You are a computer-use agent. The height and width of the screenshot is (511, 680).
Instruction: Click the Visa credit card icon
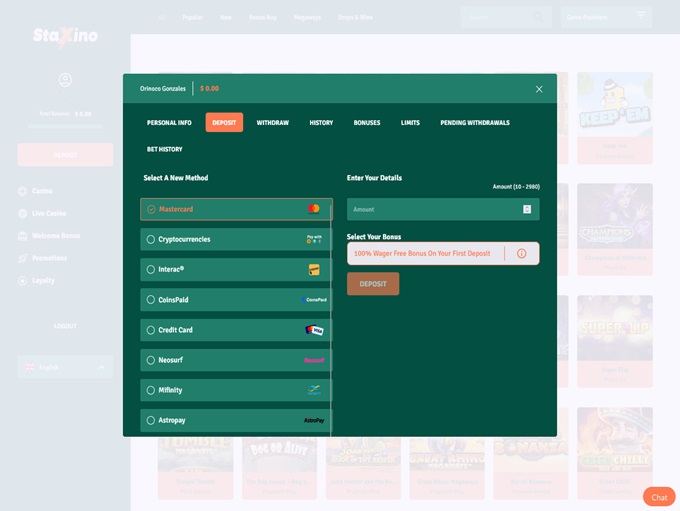pyautogui.click(x=314, y=330)
